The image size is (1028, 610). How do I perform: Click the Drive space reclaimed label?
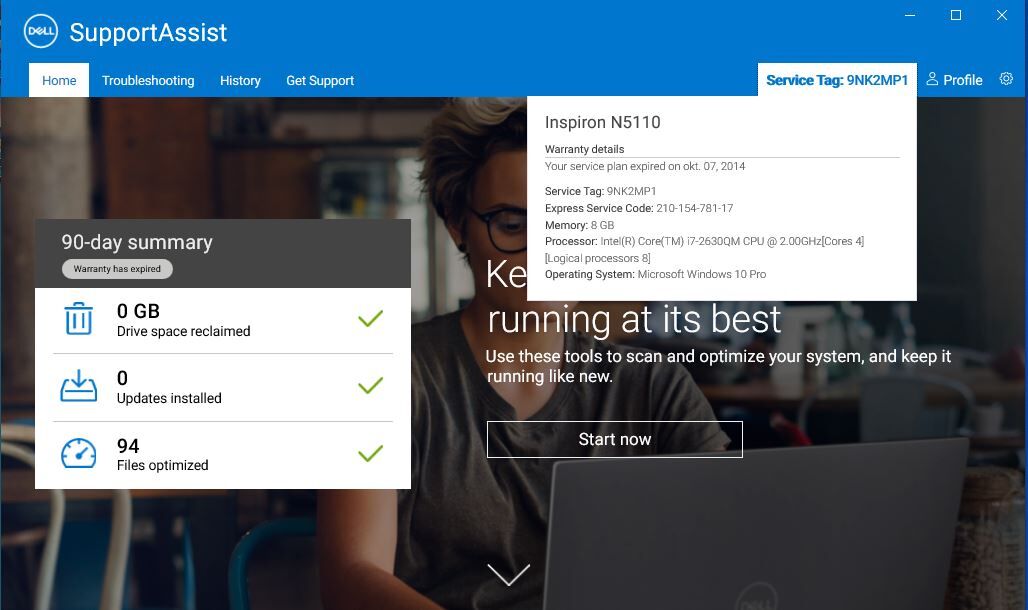[x=184, y=331]
